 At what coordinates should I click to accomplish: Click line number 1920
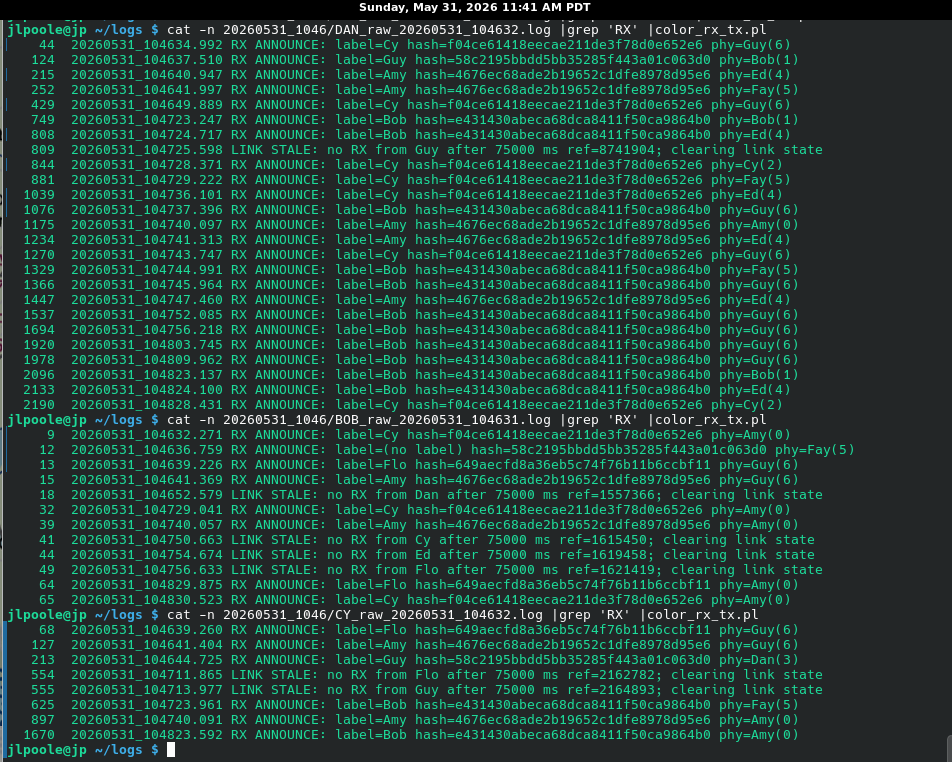point(39,345)
